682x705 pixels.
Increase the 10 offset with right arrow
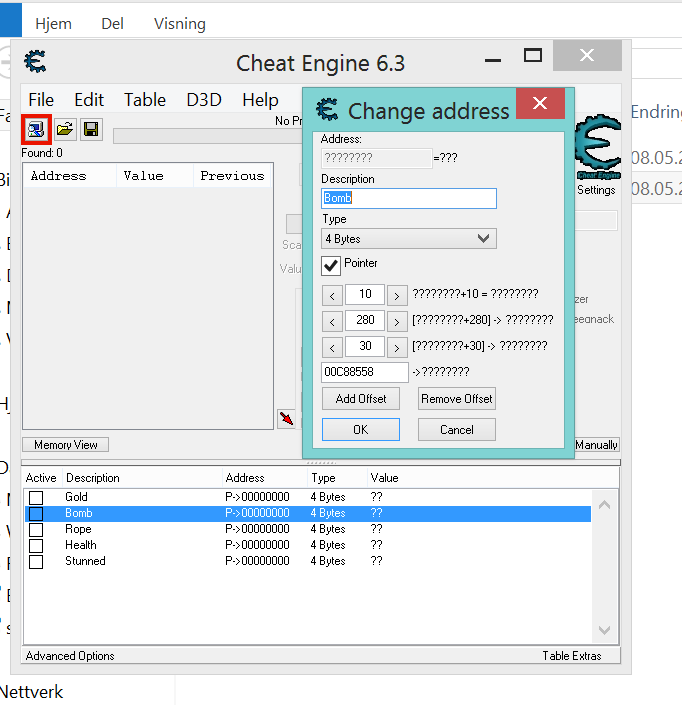pyautogui.click(x=397, y=295)
